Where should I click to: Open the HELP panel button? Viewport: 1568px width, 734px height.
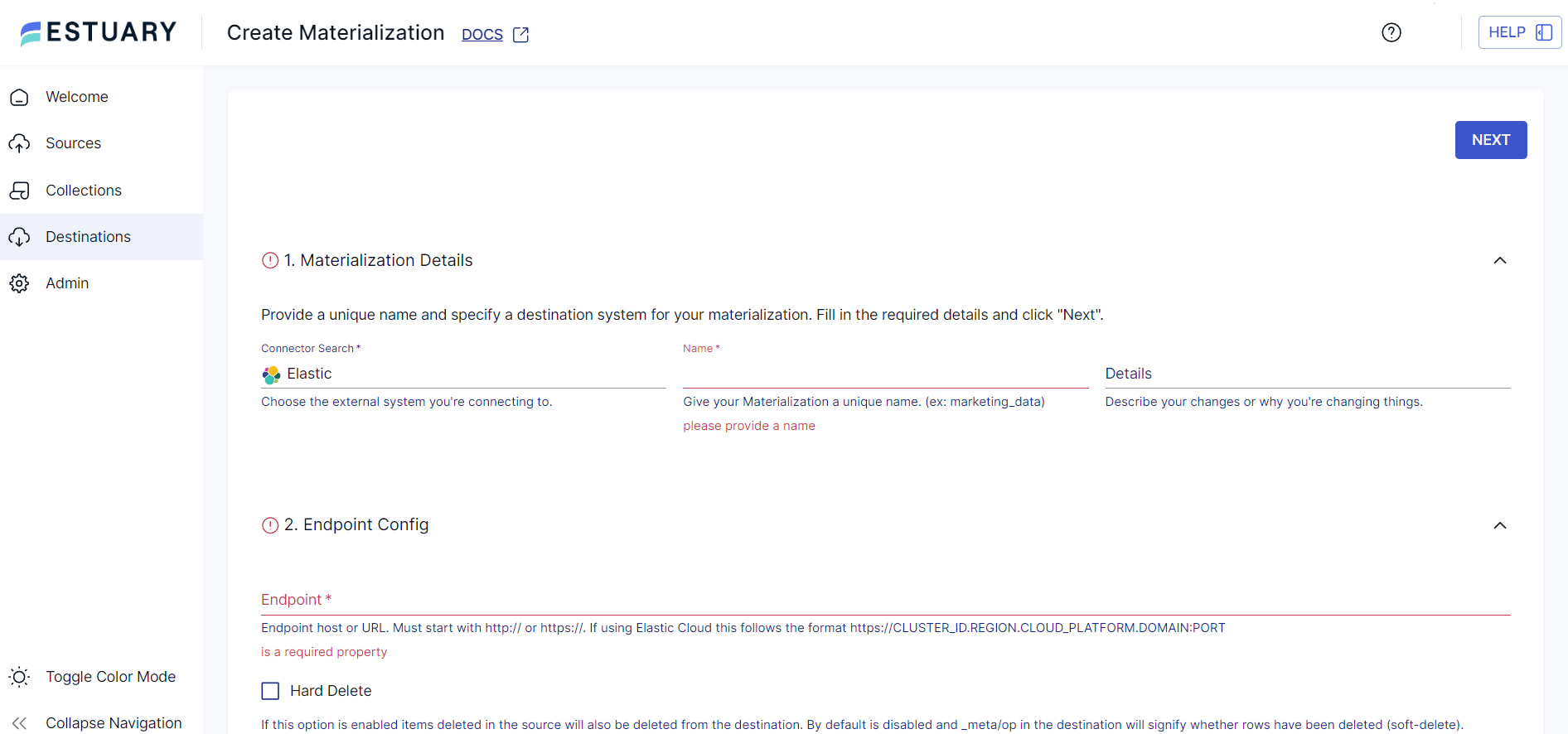click(x=1520, y=32)
